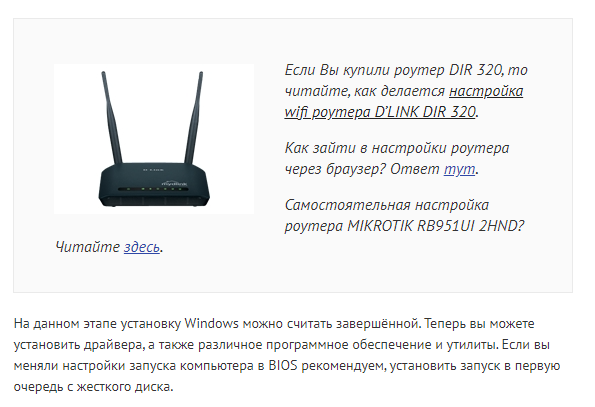Viewport: 595px width, 407px height.
Task: Select the router's right antenna
Action: (194, 117)
